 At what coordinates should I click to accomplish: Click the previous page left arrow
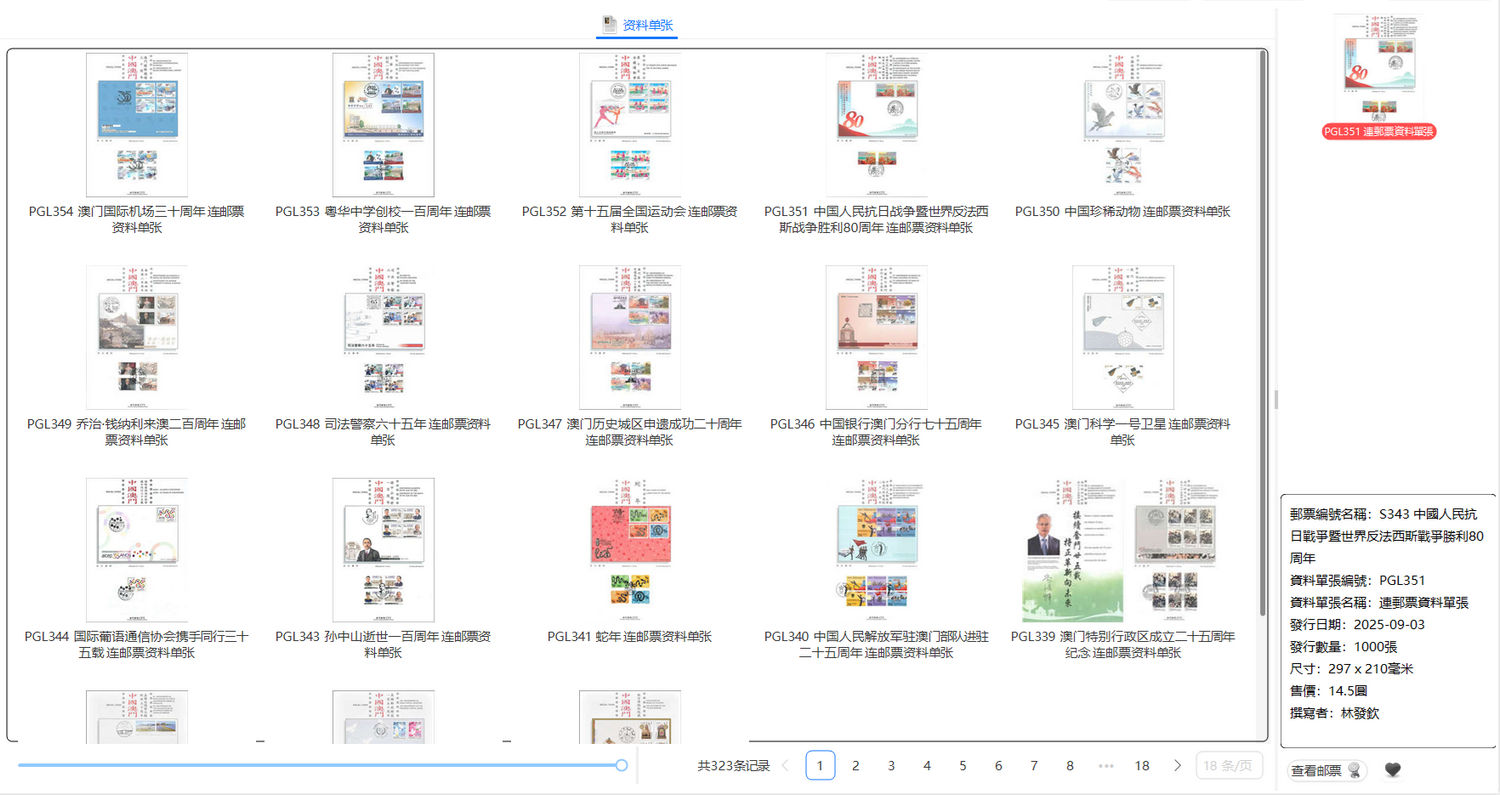(x=785, y=766)
